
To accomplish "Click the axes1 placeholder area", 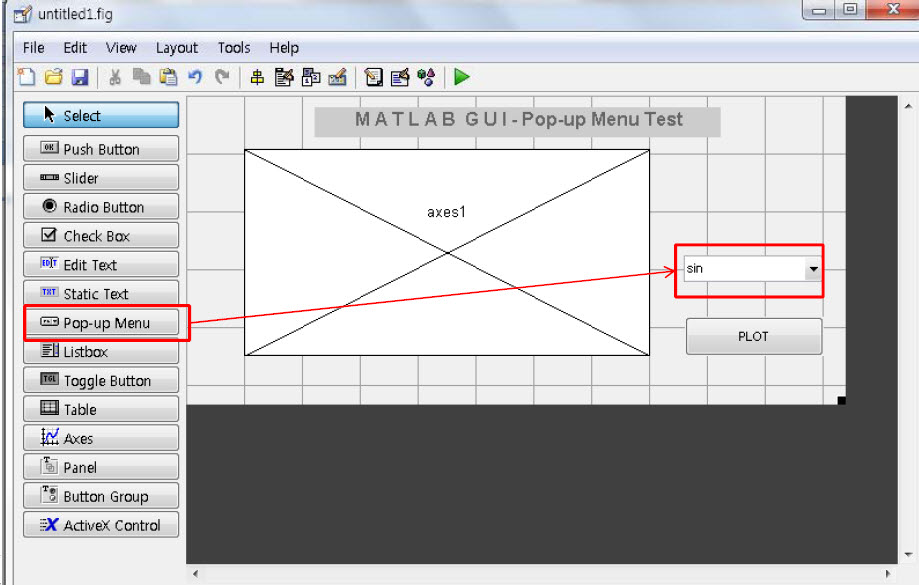I will (x=447, y=252).
